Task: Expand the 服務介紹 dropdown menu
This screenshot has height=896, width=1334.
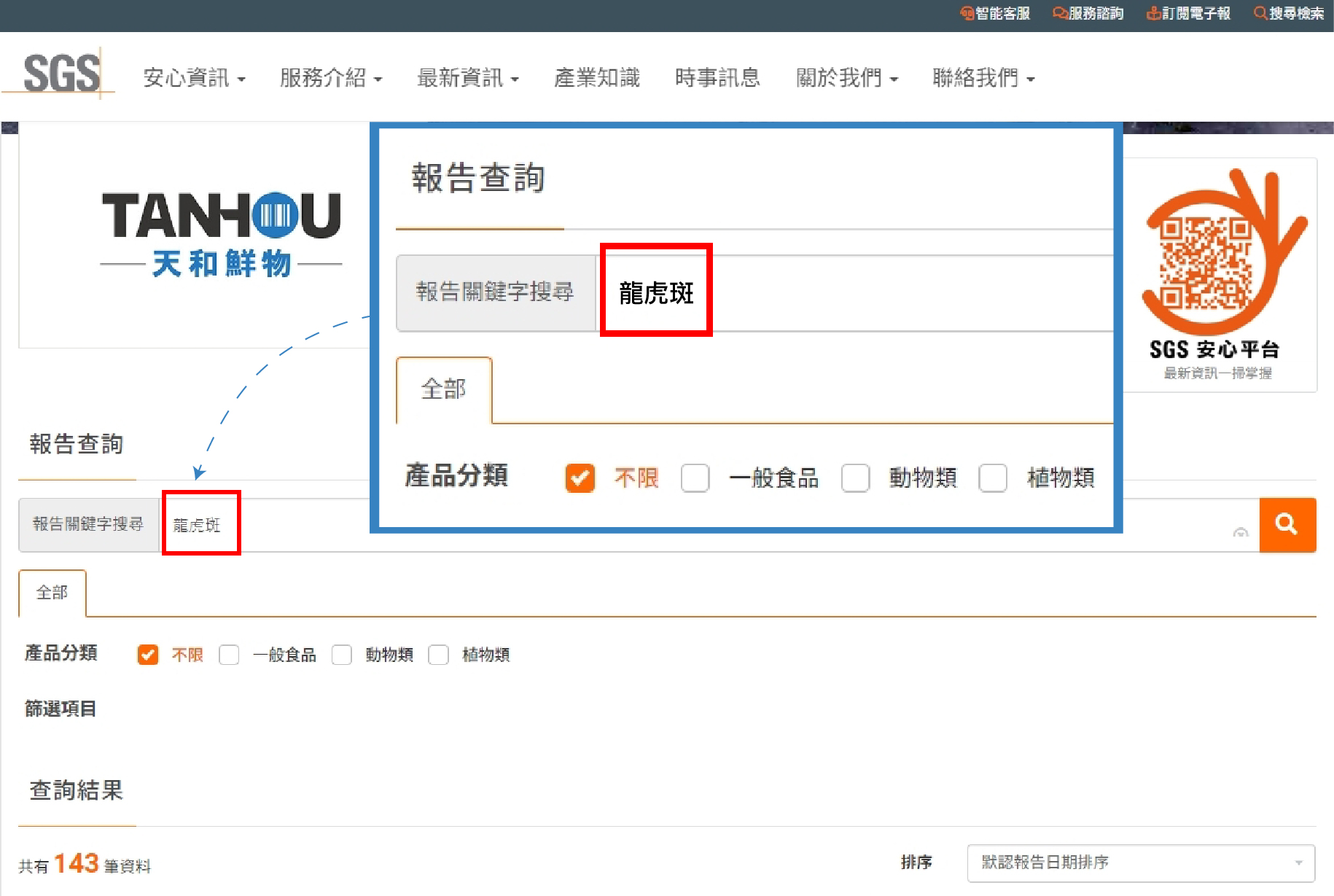Action: (x=331, y=77)
